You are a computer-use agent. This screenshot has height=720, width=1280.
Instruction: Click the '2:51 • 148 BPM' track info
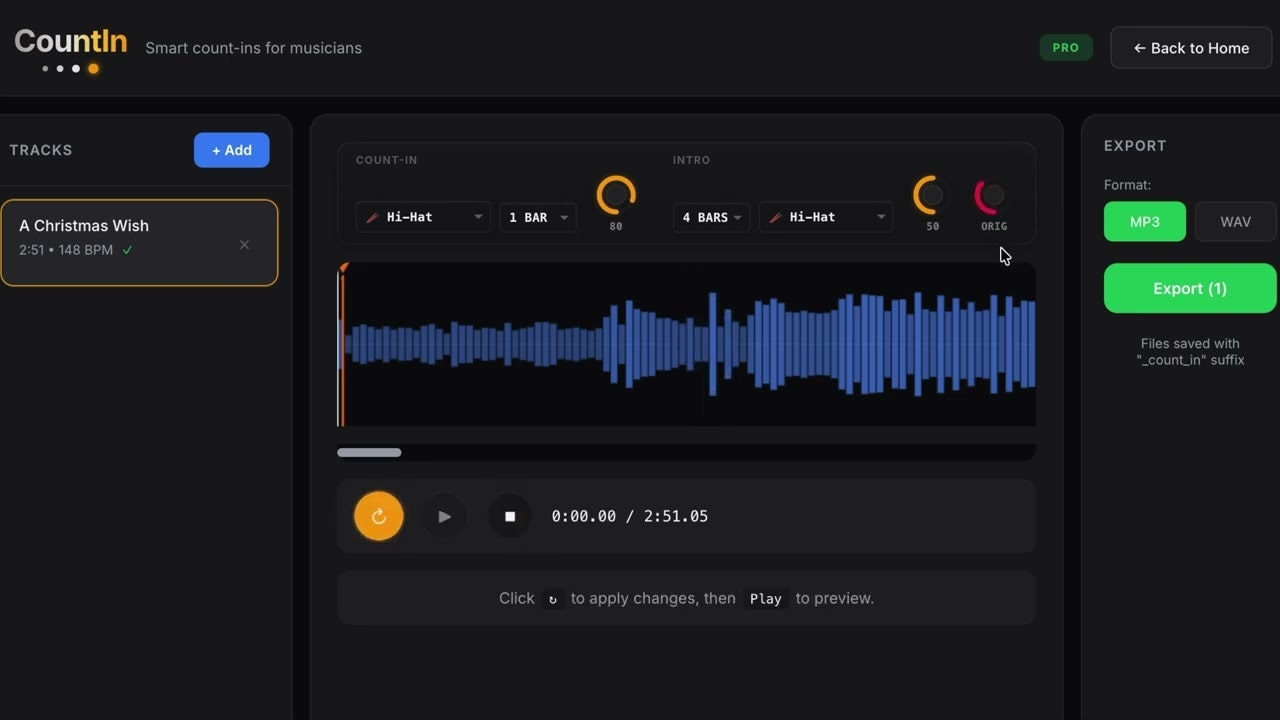[66, 250]
